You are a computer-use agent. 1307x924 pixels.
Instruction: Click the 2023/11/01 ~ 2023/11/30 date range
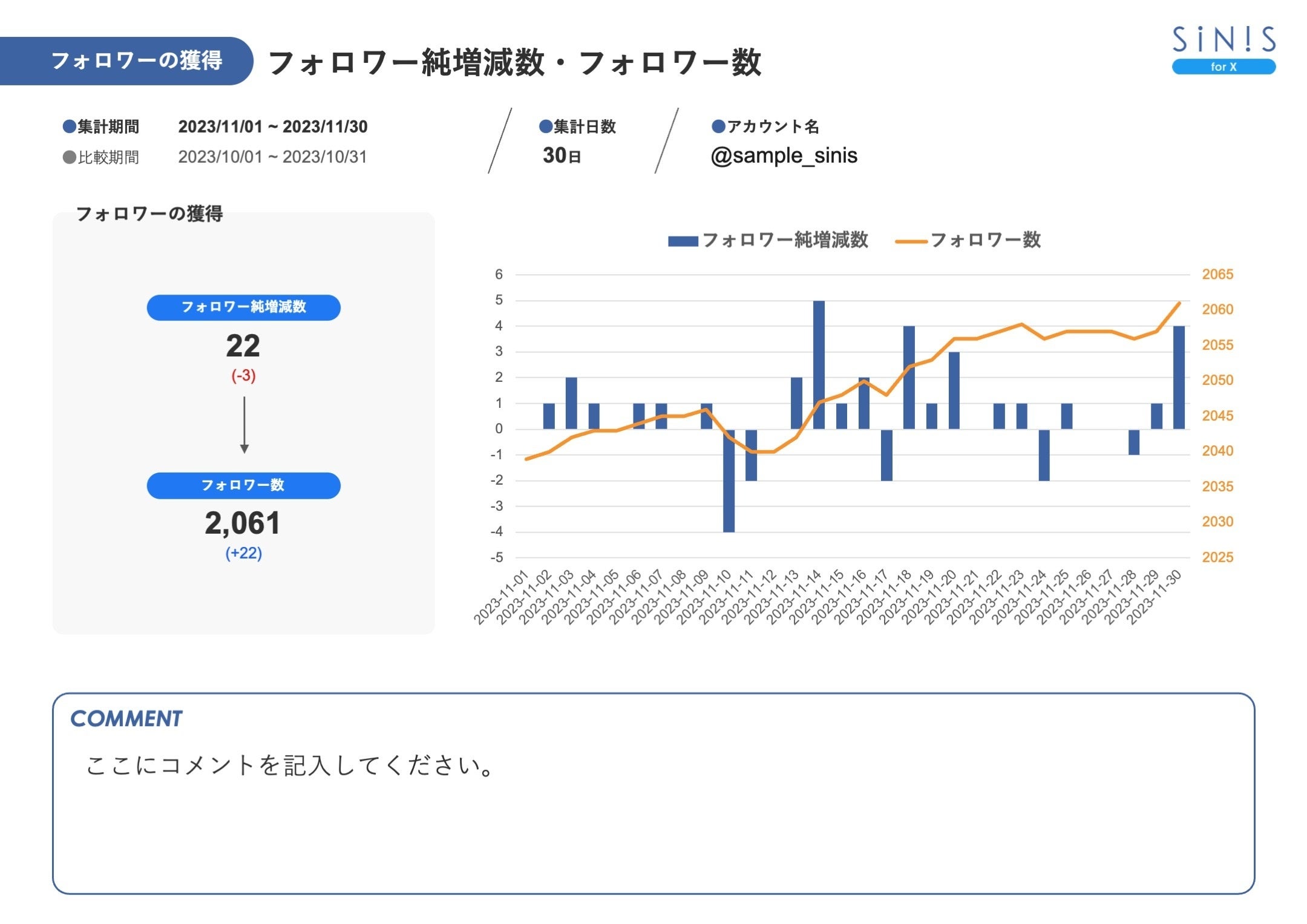pos(272,126)
